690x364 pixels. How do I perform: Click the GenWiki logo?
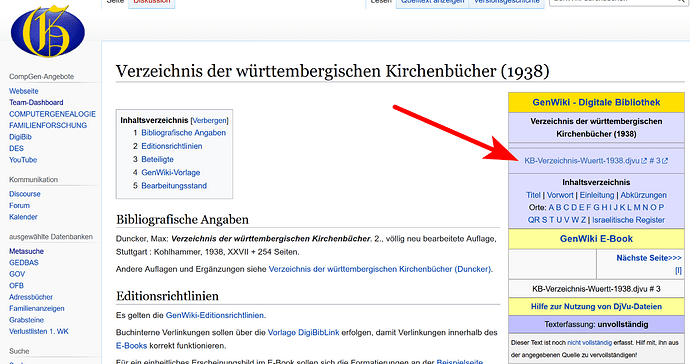pos(48,31)
